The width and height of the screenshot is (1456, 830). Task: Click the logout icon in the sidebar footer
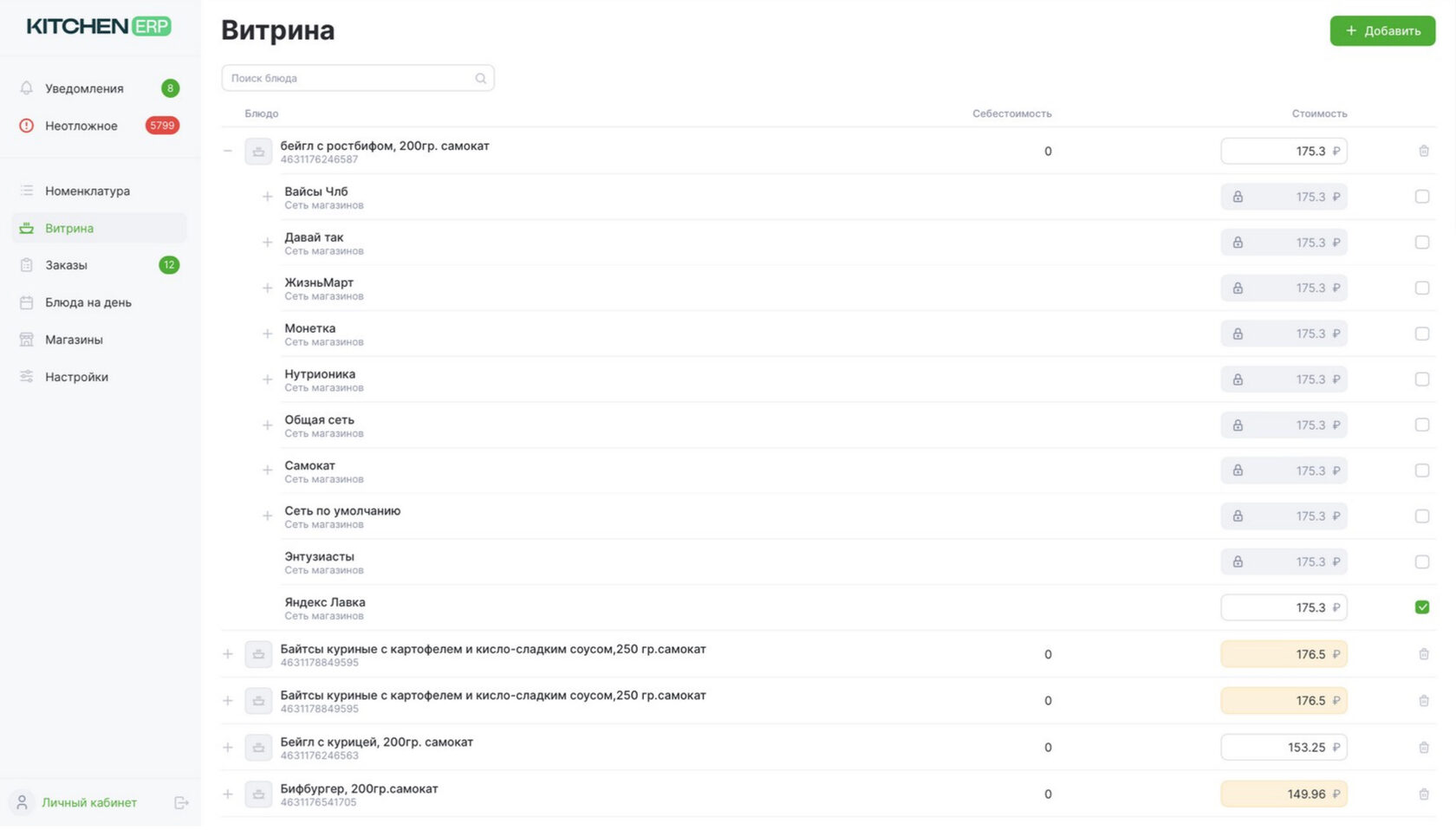click(181, 803)
